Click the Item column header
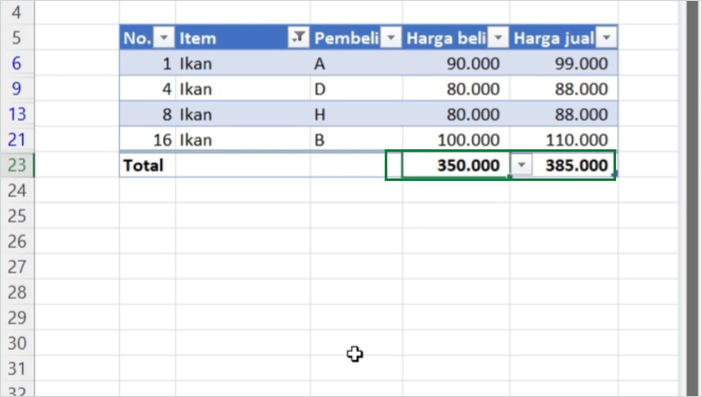Viewport: 702px width, 397px height. click(243, 38)
